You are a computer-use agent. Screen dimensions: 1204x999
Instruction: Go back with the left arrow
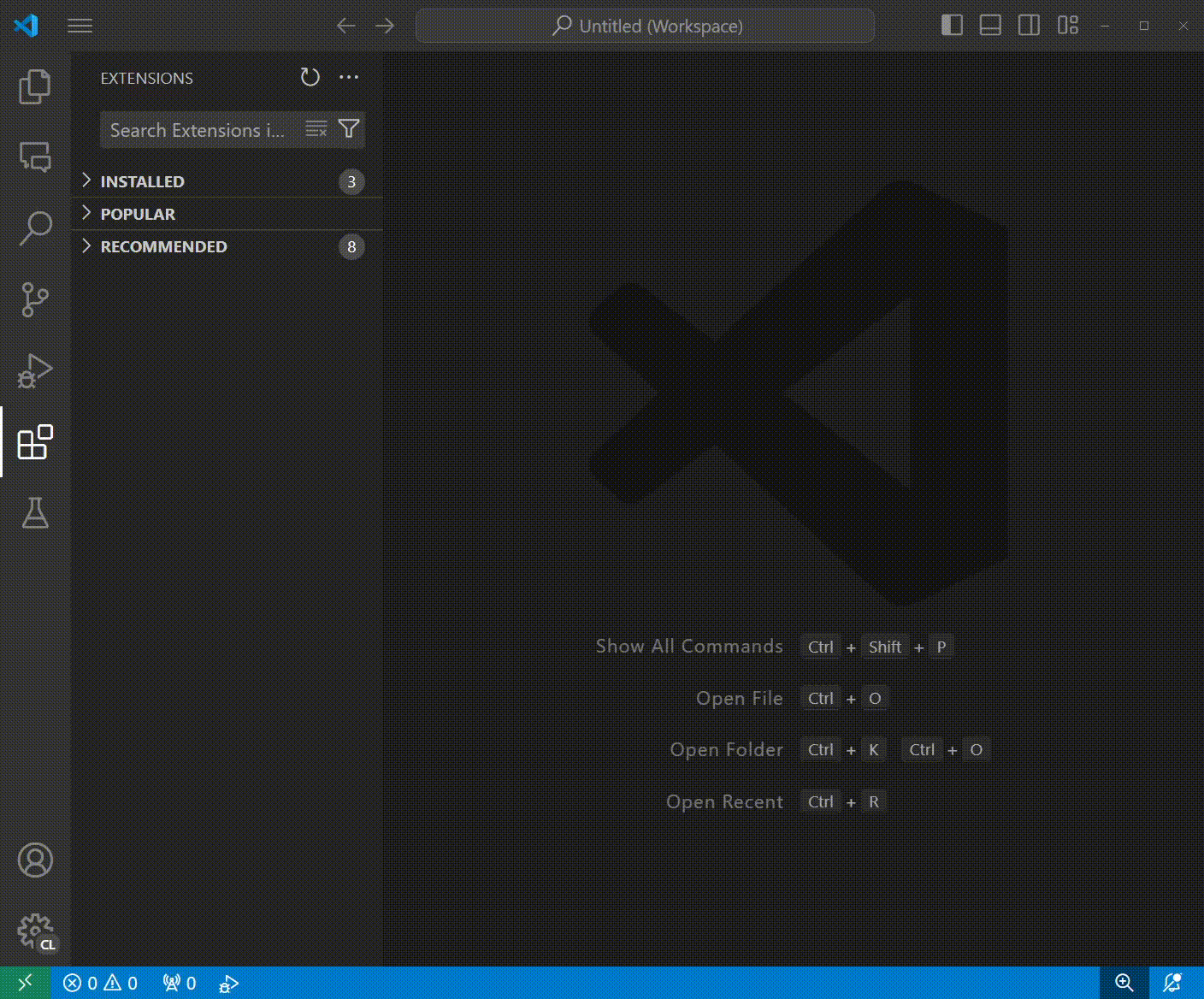click(345, 26)
